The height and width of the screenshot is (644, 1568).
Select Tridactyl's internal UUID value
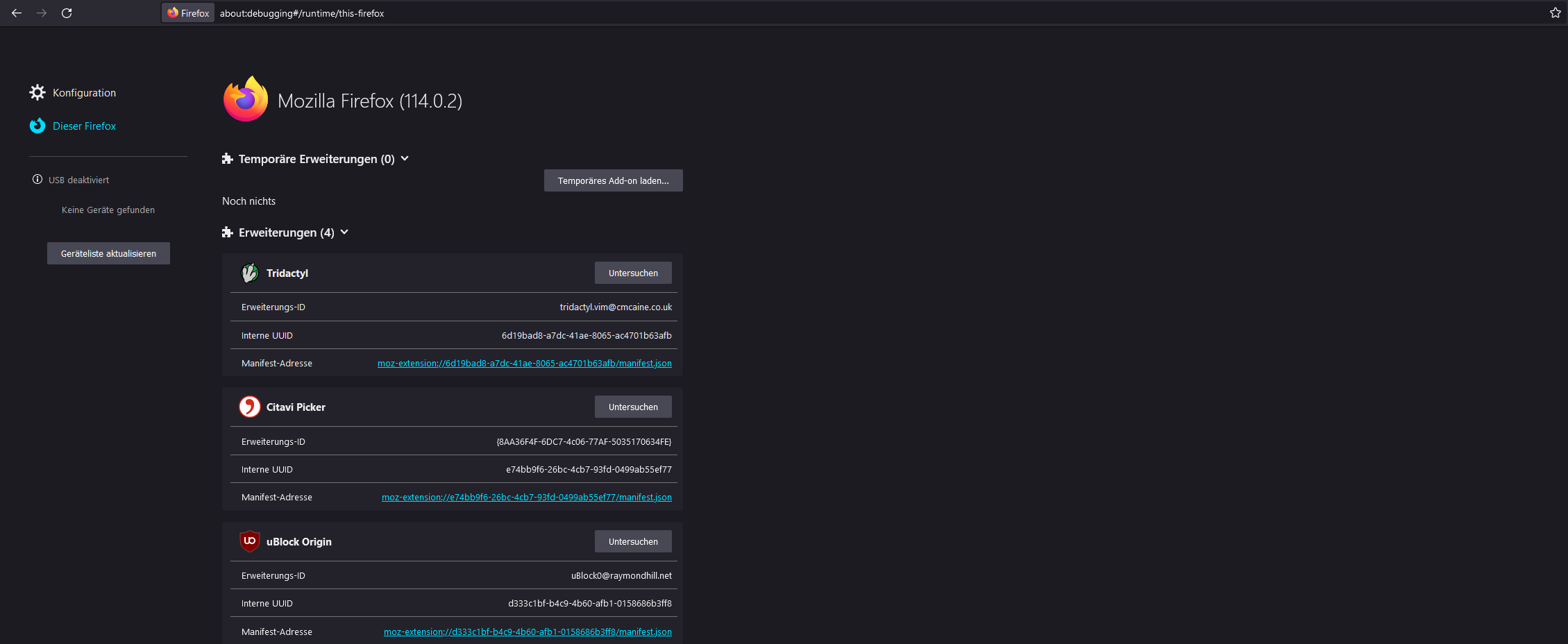click(587, 335)
